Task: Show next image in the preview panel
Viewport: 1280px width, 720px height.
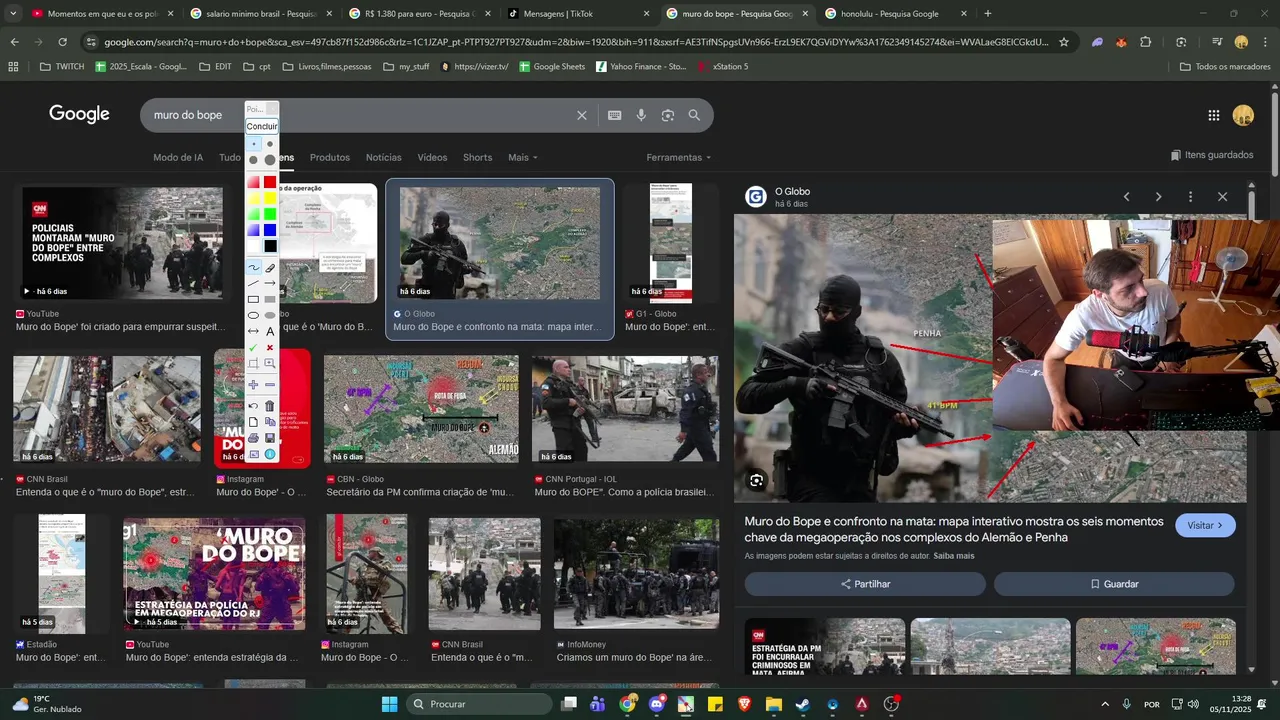Action: point(1158,197)
